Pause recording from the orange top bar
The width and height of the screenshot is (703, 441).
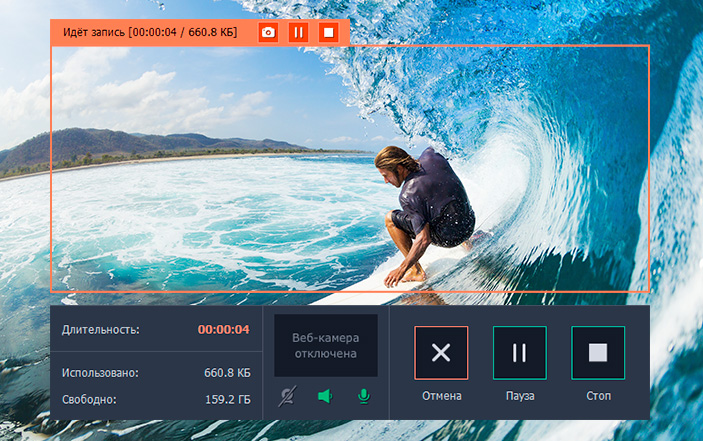click(298, 32)
